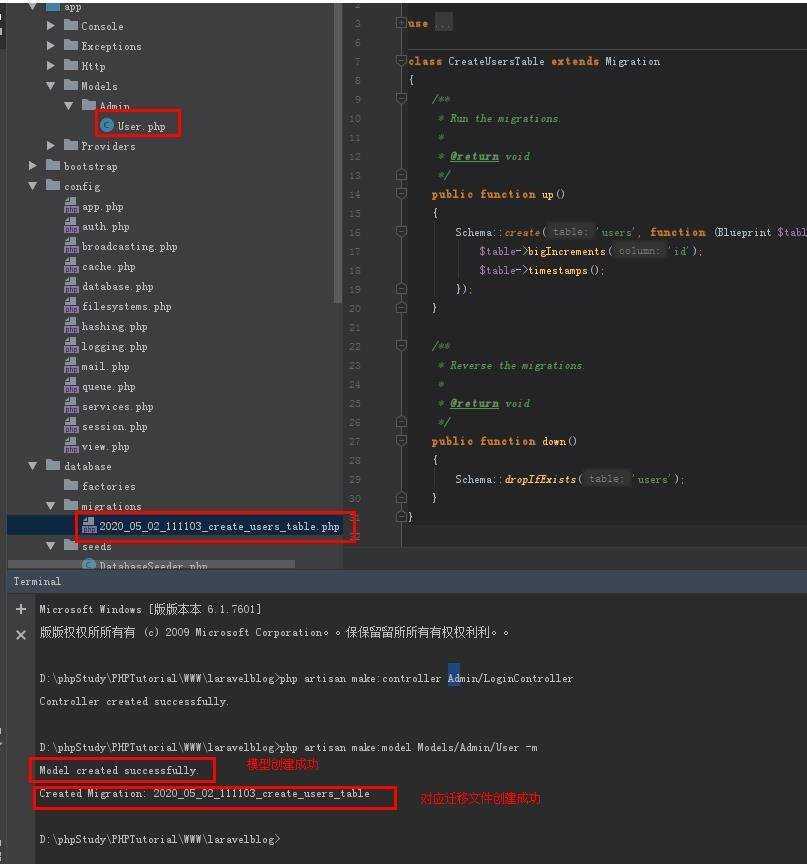Click the terminal prompt at laravelblog>
807x864 pixels.
(160, 839)
